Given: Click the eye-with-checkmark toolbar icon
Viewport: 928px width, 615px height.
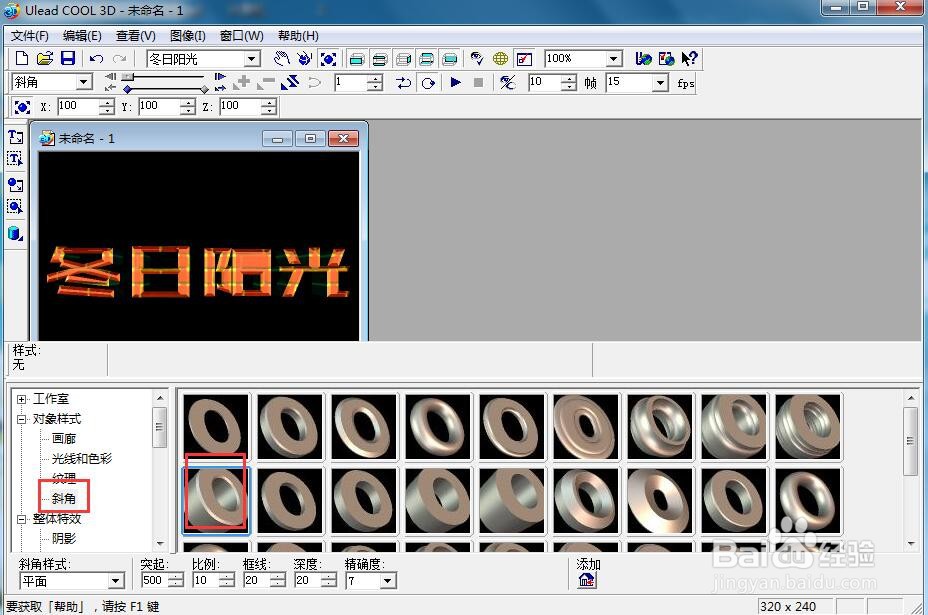Looking at the screenshot, I should (x=477, y=59).
